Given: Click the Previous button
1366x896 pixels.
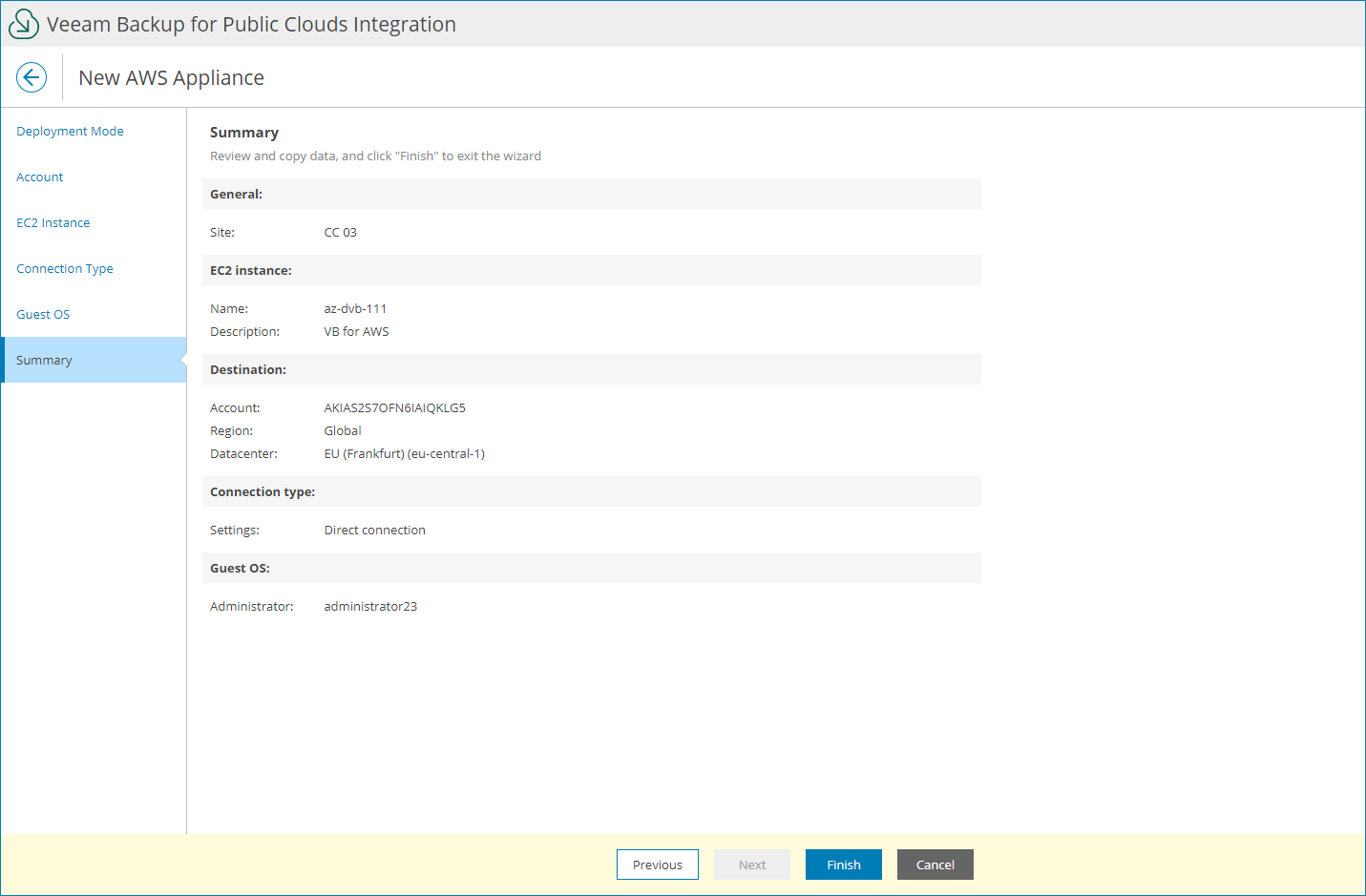Looking at the screenshot, I should (x=657, y=865).
